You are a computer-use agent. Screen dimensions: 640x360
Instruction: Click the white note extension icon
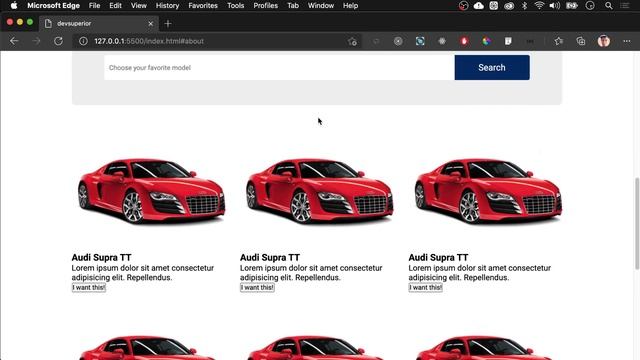(508, 41)
